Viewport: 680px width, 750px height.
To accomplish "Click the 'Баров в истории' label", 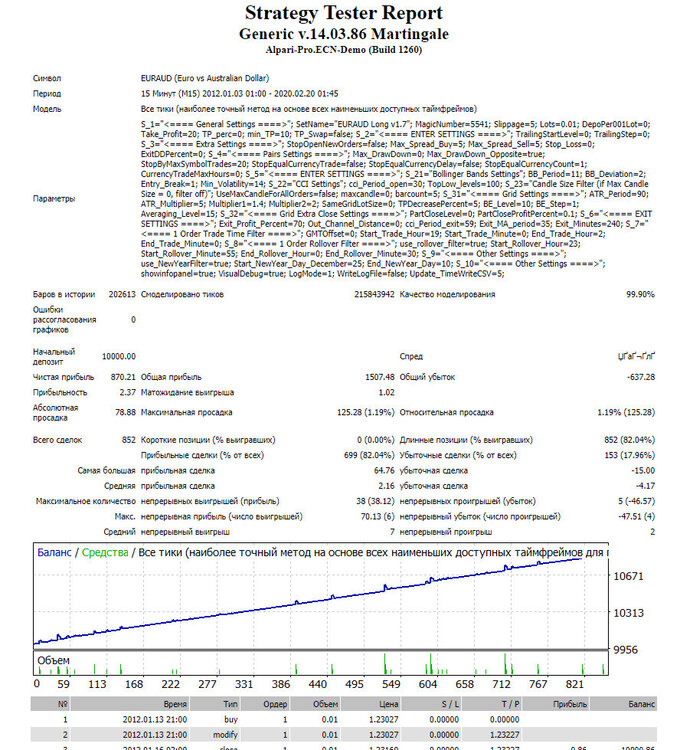I will (x=64, y=294).
